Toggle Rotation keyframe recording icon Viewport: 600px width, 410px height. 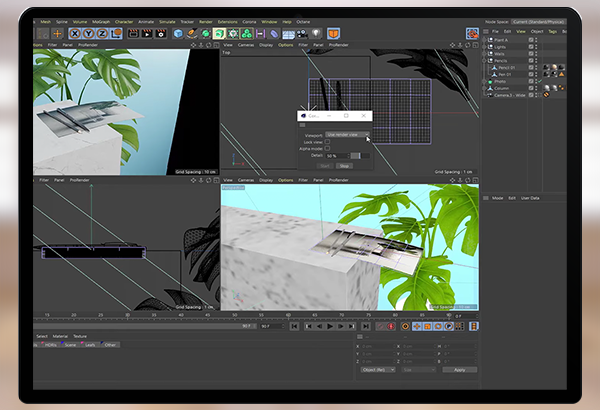pyautogui.click(x=438, y=326)
